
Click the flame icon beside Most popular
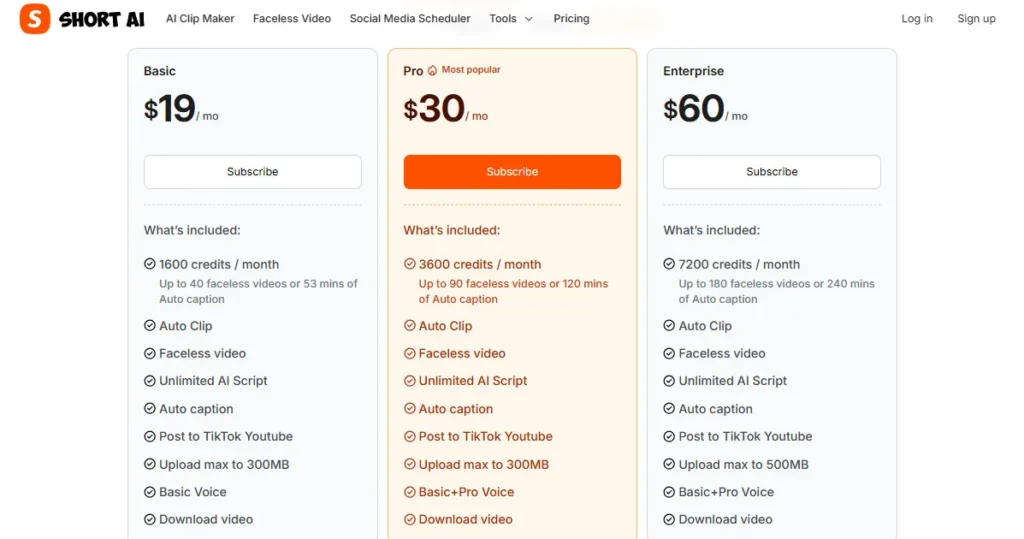(433, 71)
